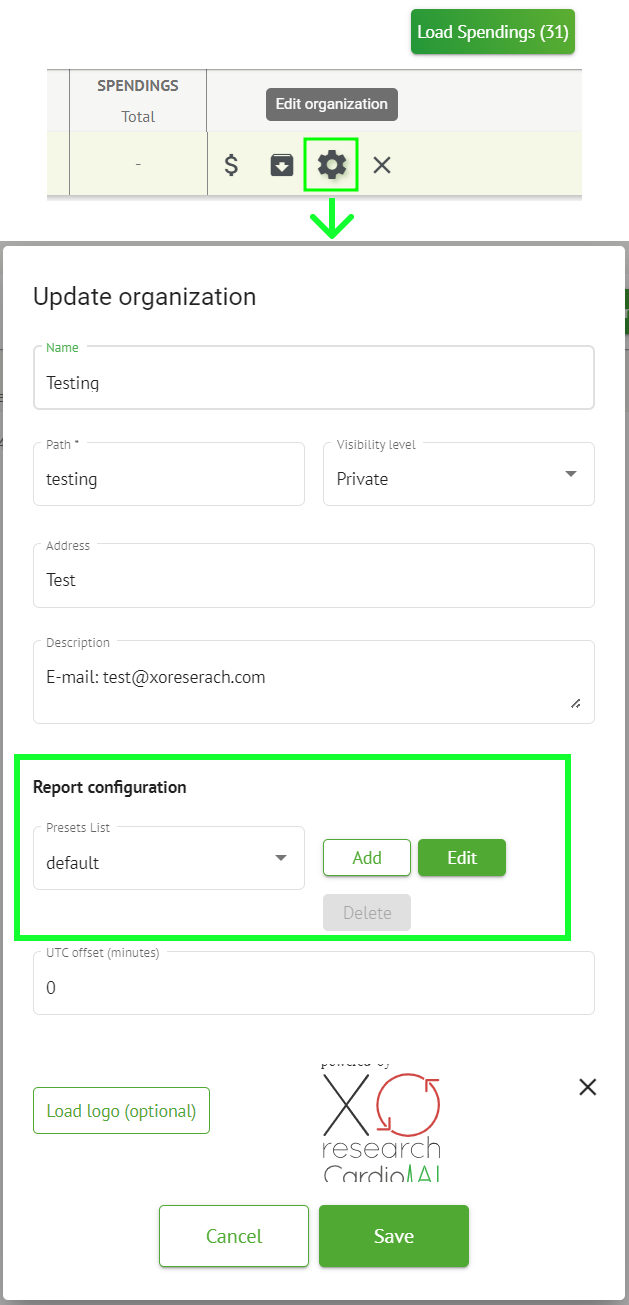
Task: Focus the Name field containing Testing
Action: [x=314, y=382]
